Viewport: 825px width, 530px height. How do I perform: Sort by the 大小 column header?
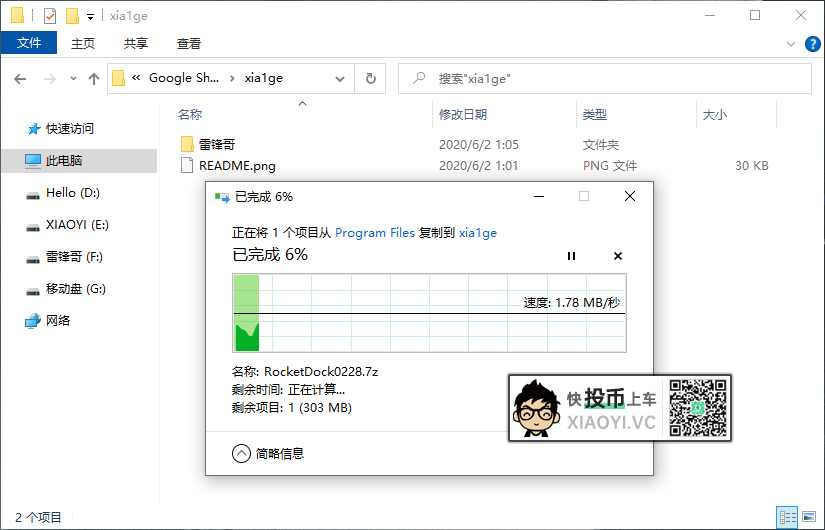(715, 114)
